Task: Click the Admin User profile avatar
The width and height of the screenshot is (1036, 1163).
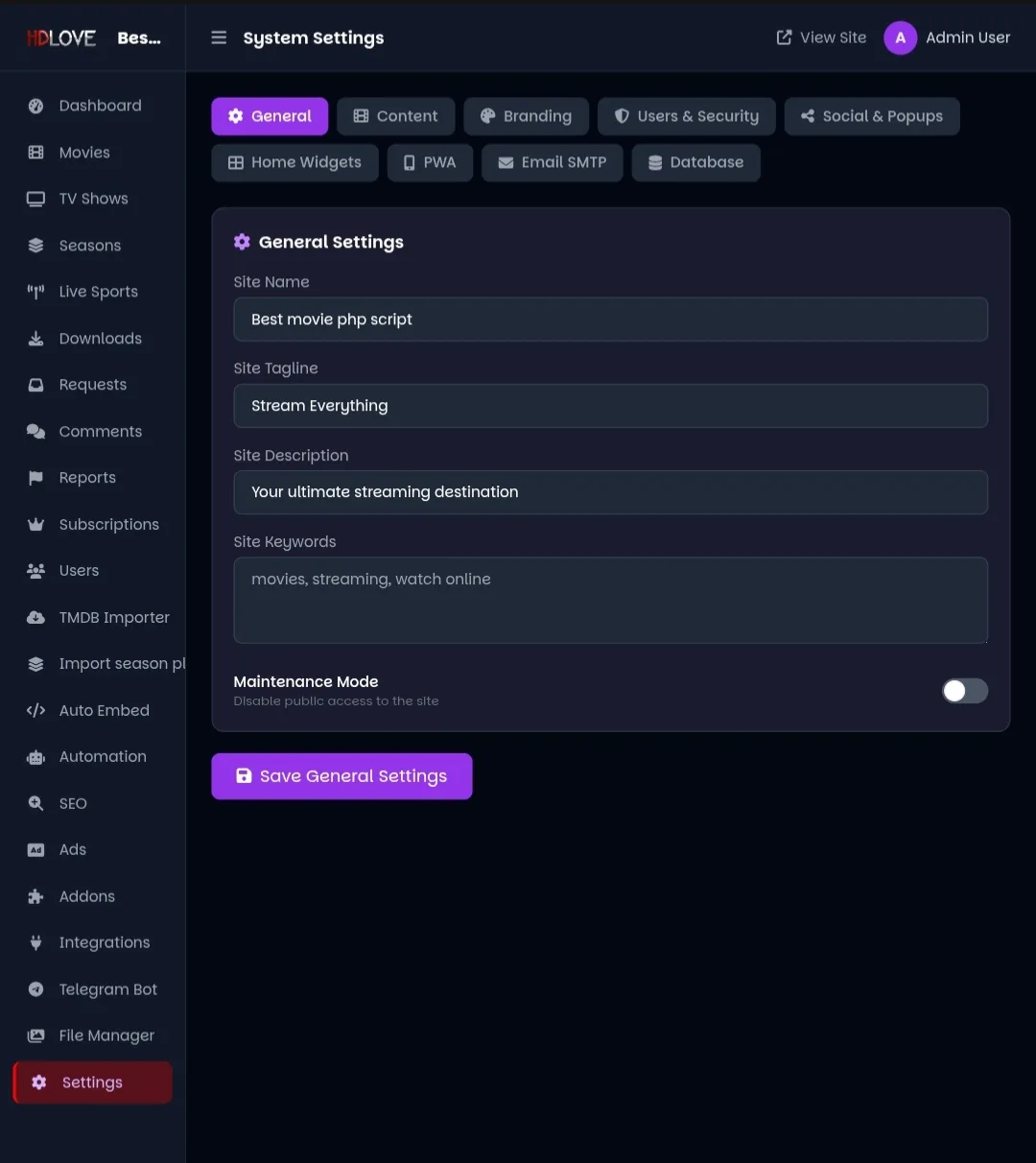Action: click(x=900, y=37)
